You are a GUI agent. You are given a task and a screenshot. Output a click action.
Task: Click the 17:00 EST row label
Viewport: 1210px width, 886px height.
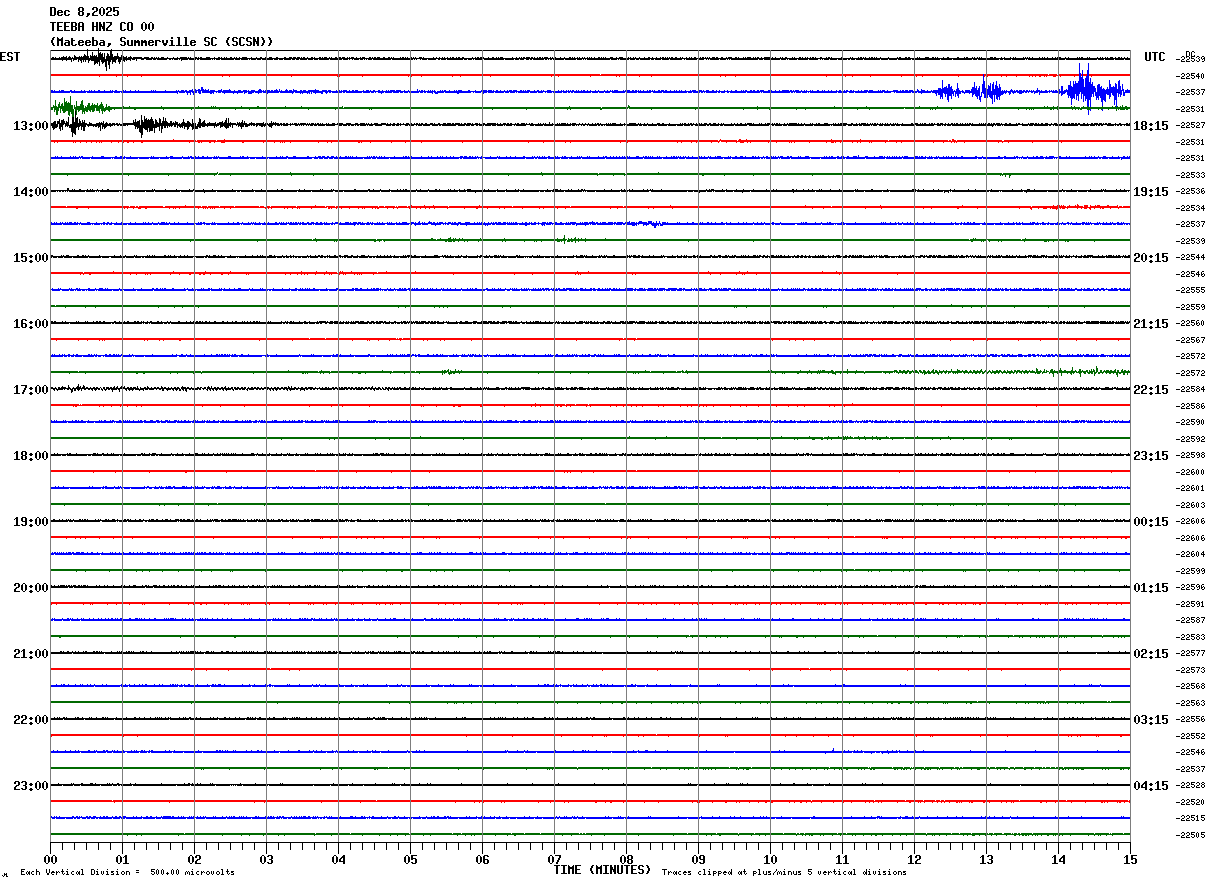(30, 390)
